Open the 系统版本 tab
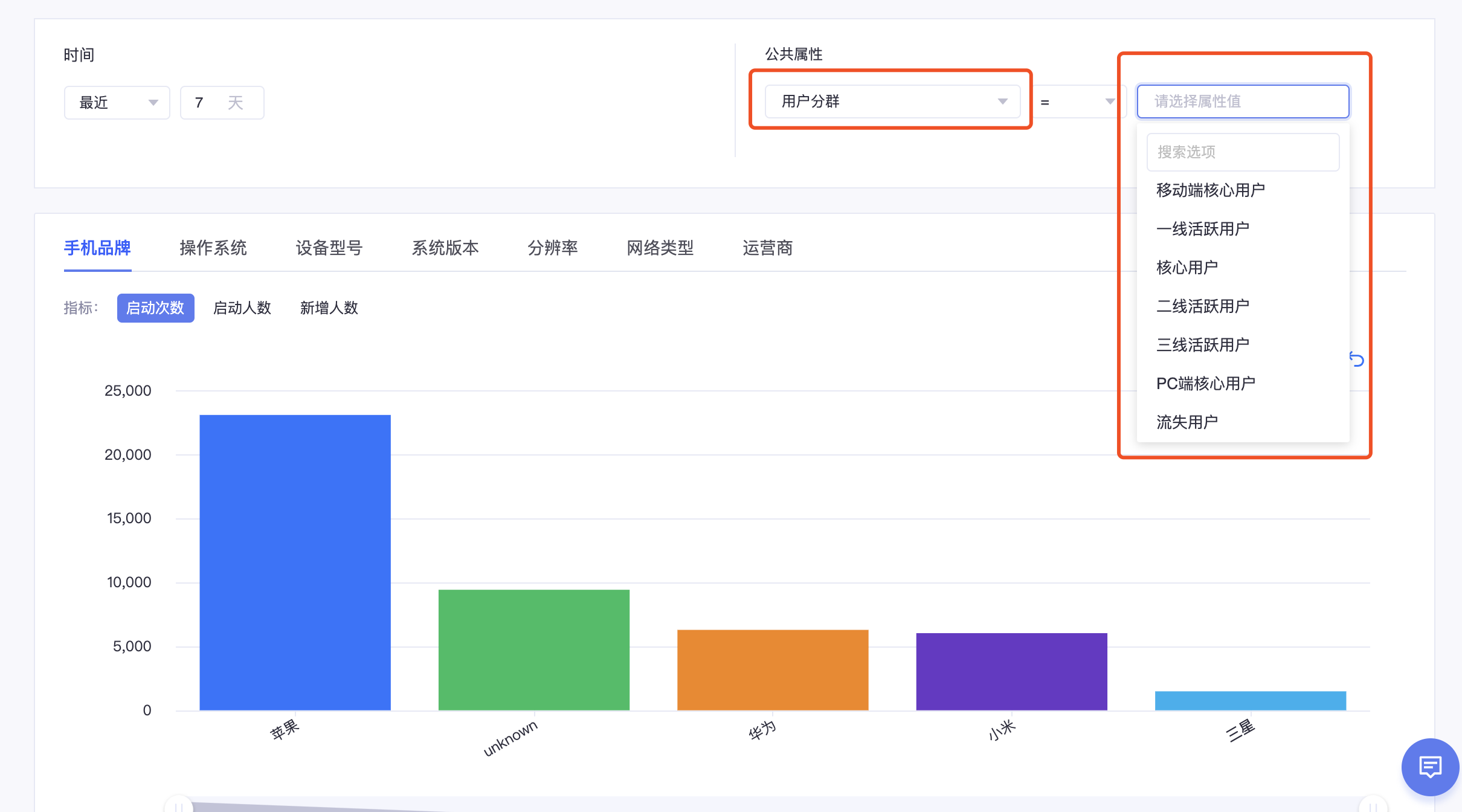 pos(445,248)
